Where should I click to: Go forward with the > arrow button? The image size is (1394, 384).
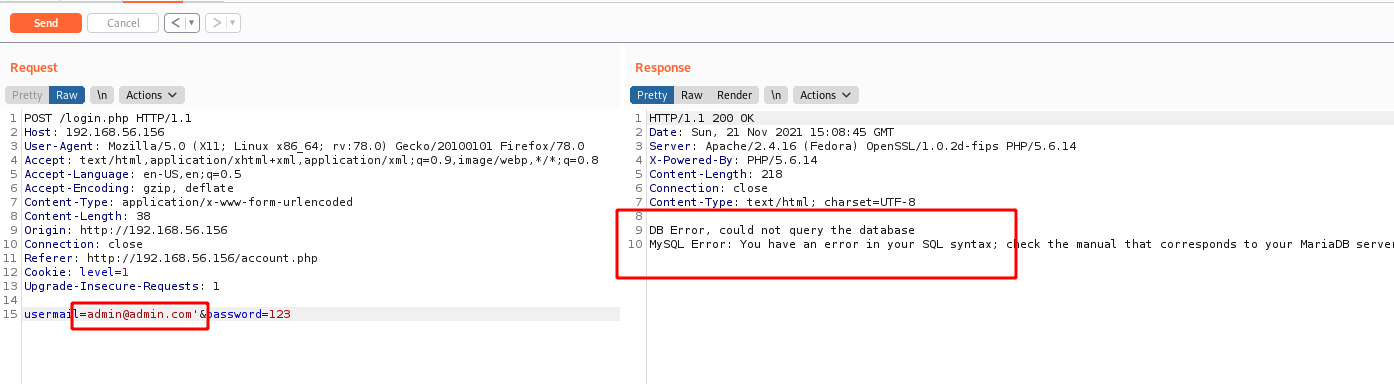pyautogui.click(x=215, y=23)
